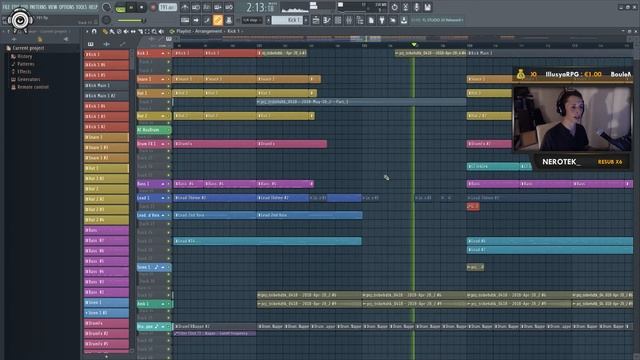
Task: Click the transport play button
Action: pos(131,7)
